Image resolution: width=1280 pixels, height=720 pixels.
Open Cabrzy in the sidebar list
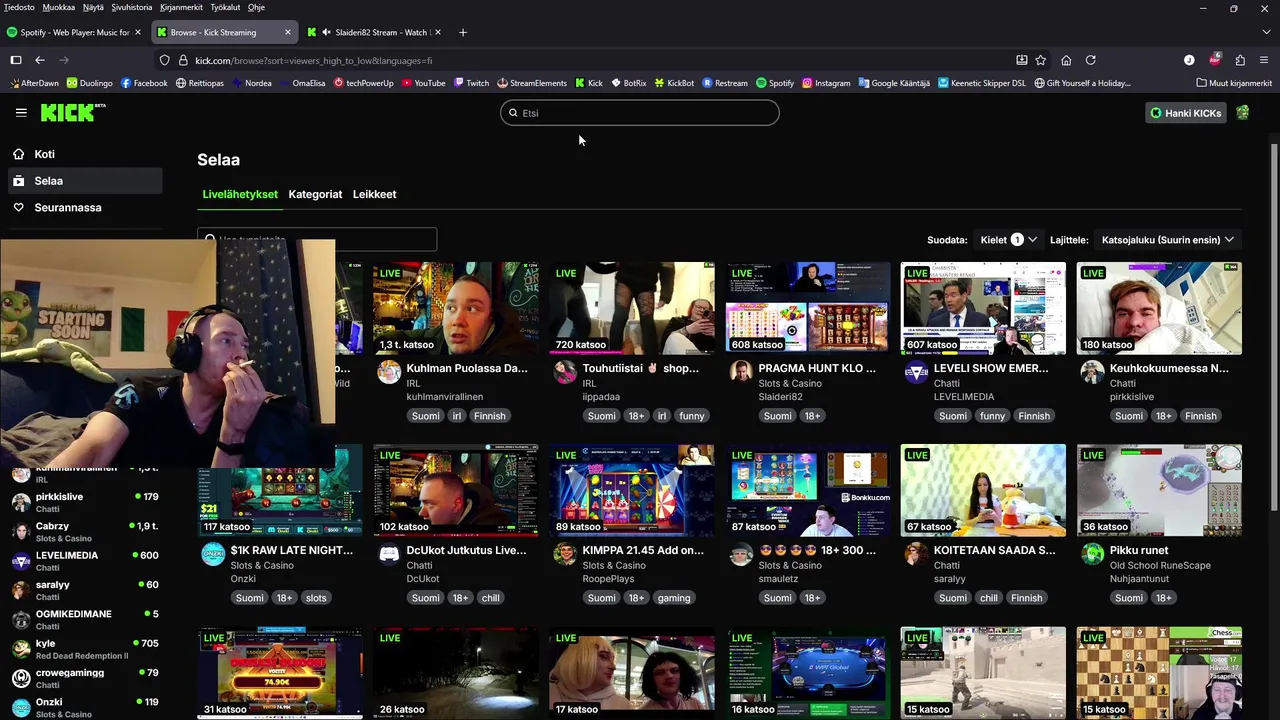pyautogui.click(x=85, y=532)
